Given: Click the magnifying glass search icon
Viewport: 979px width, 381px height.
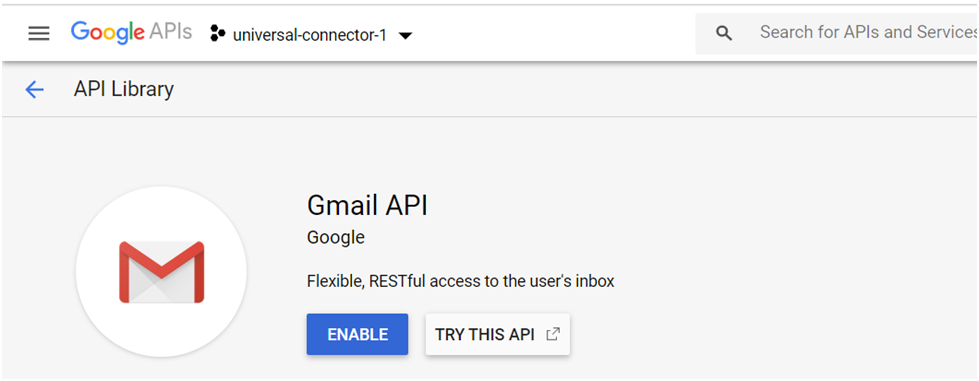Looking at the screenshot, I should 724,34.
